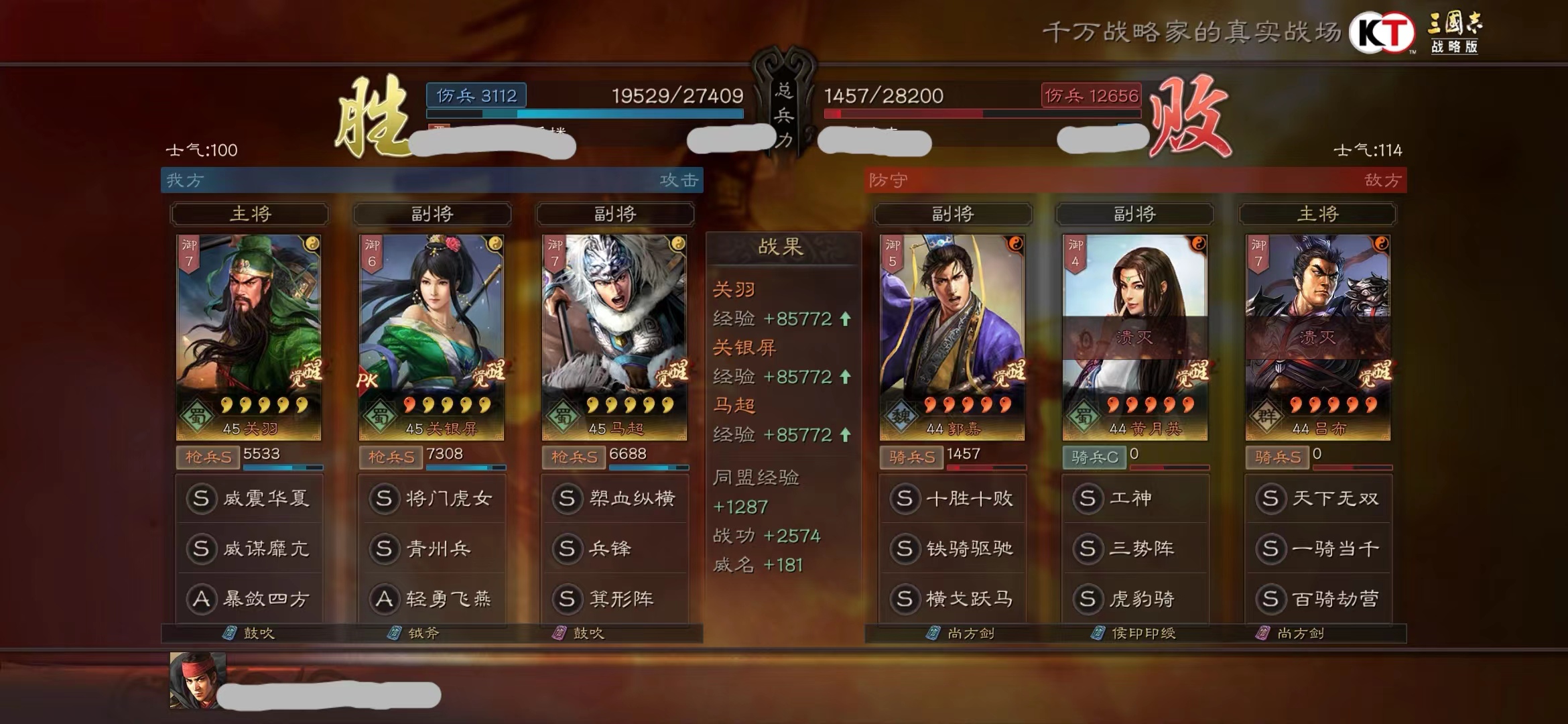Click the 伤兵 3112 wounded troops label
Viewport: 1568px width, 724px height.
[476, 95]
